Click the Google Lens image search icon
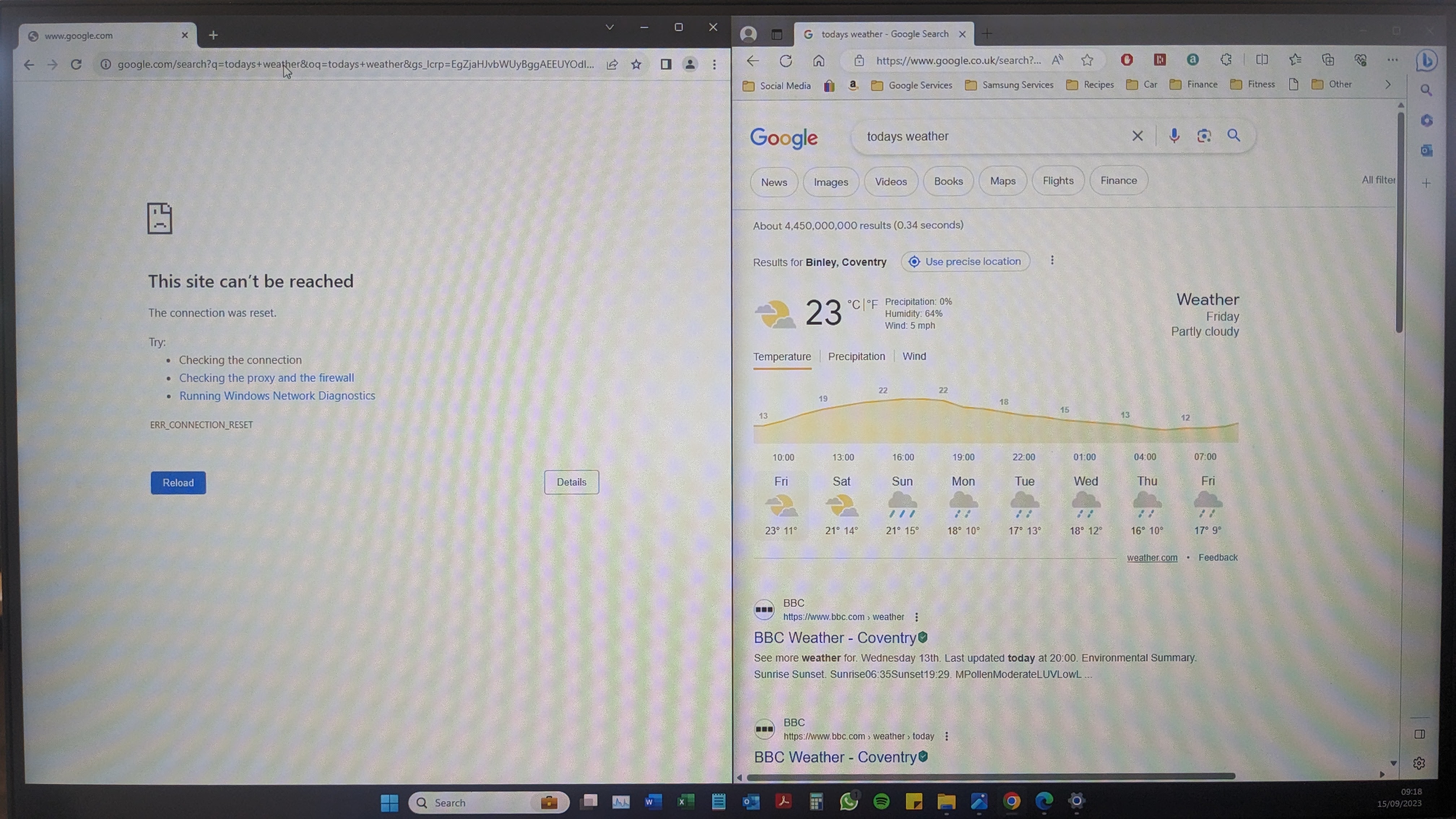The height and width of the screenshot is (819, 1456). [x=1204, y=136]
